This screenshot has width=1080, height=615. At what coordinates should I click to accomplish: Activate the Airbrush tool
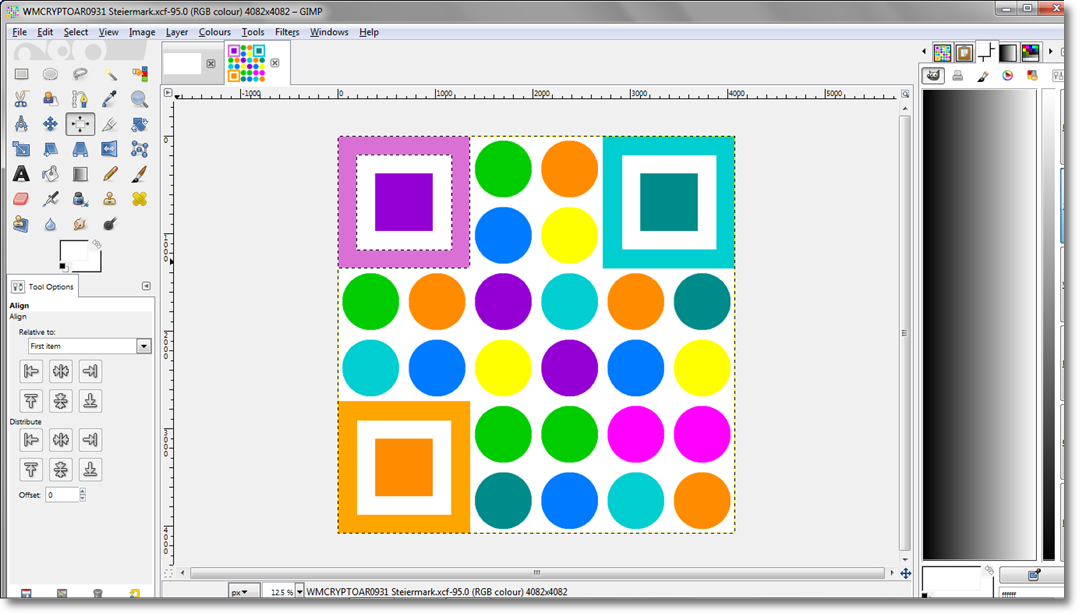tap(50, 199)
